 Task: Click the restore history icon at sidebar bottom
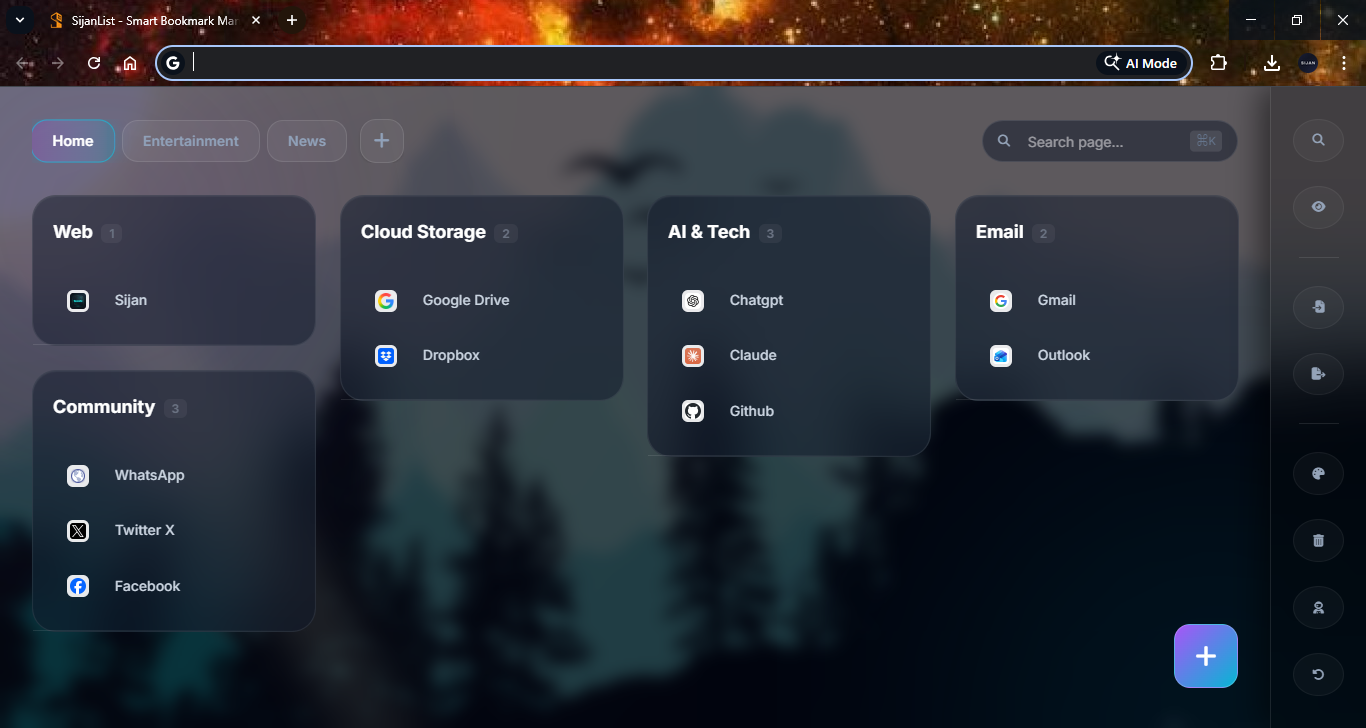coord(1318,674)
